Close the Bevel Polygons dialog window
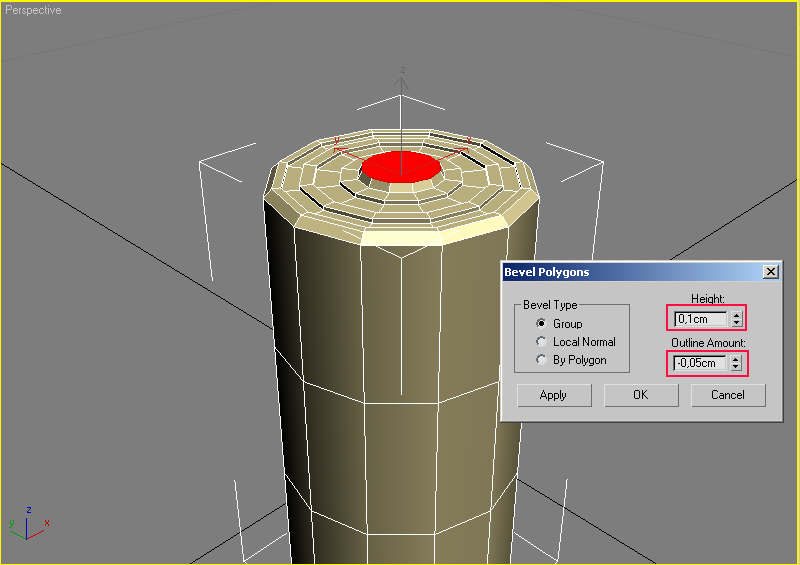Screen dimensions: 800x565 coord(770,272)
